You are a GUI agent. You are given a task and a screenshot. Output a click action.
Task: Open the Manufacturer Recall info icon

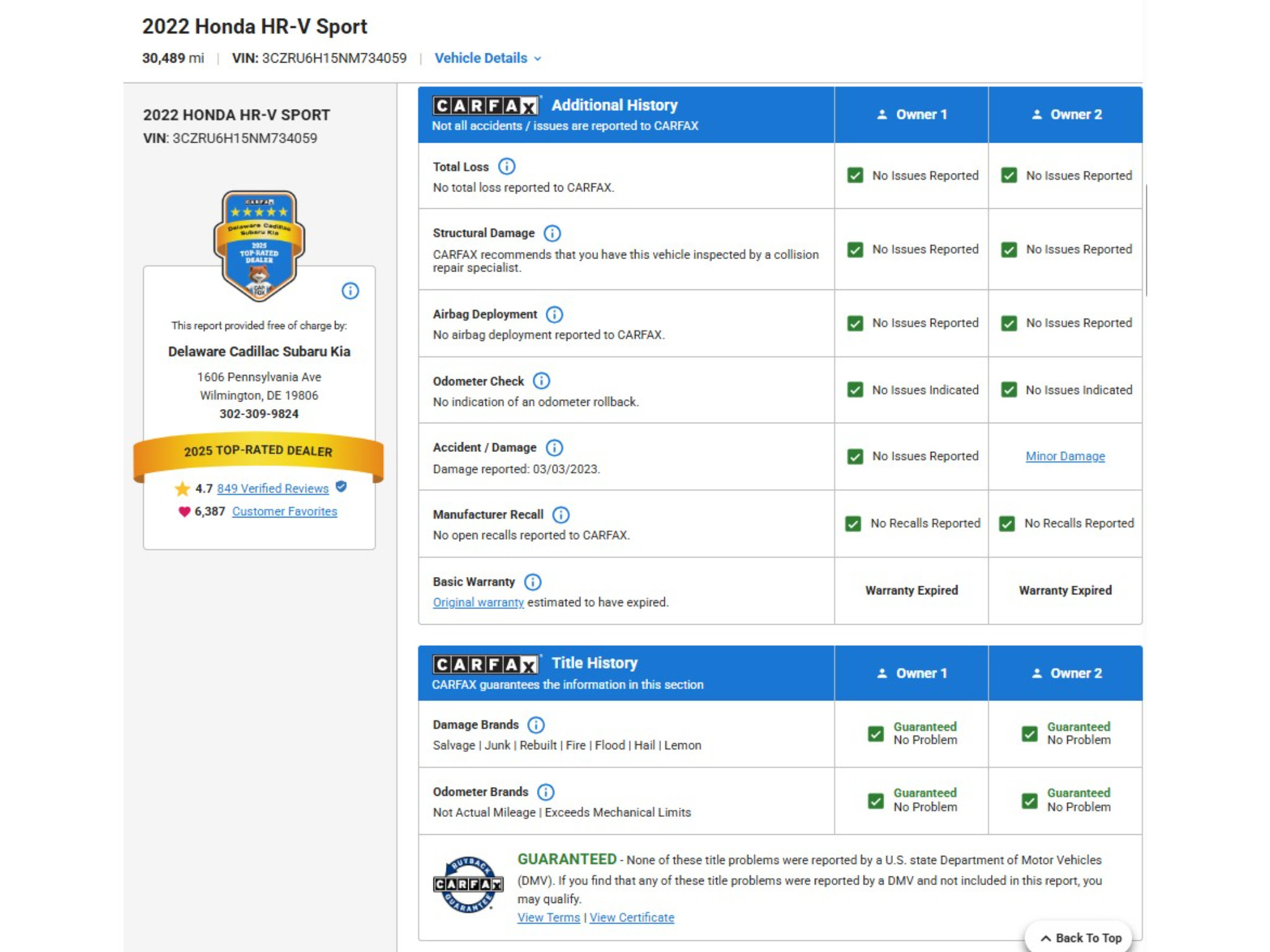(561, 514)
